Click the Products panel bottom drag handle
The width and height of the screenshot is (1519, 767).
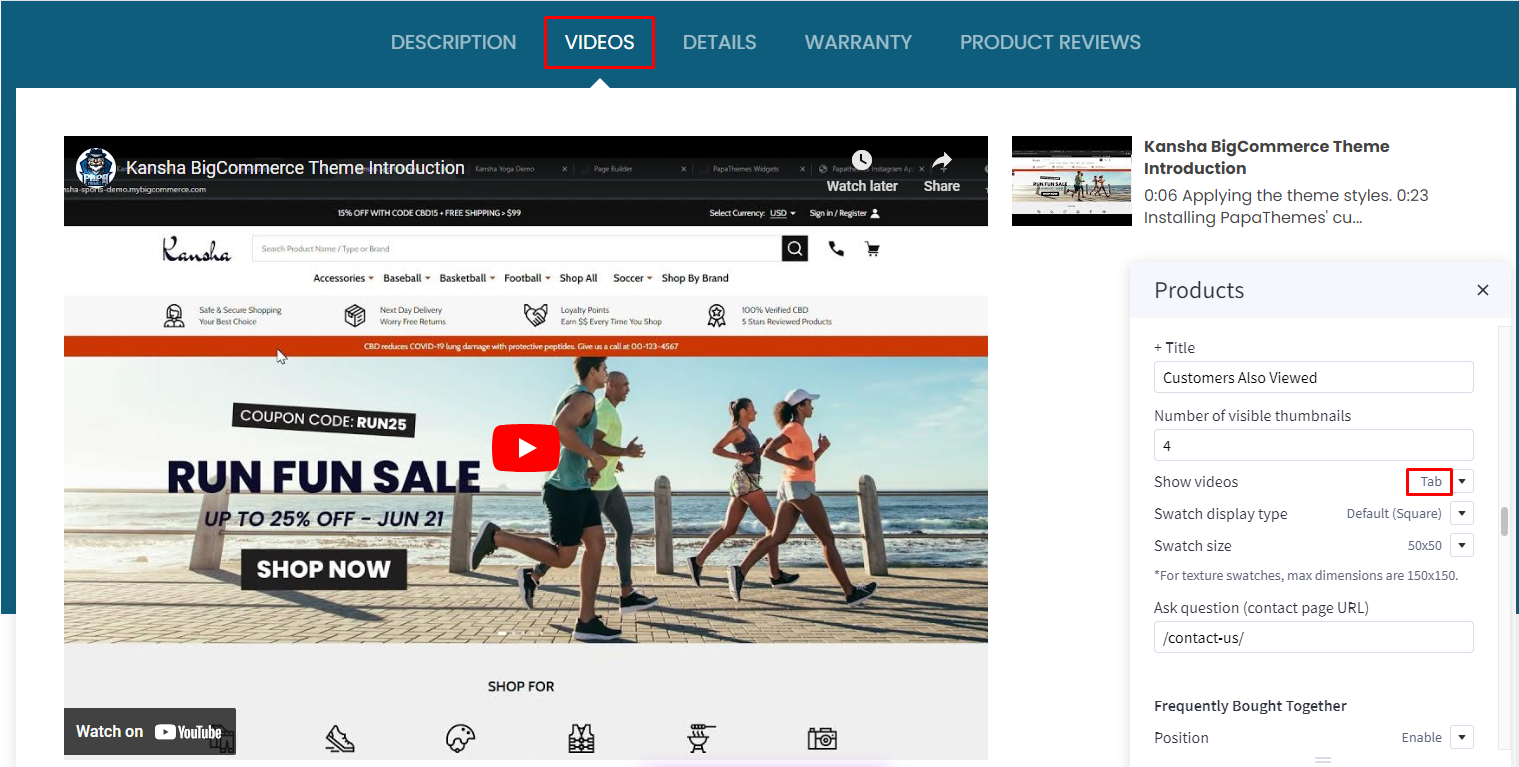tap(1323, 760)
